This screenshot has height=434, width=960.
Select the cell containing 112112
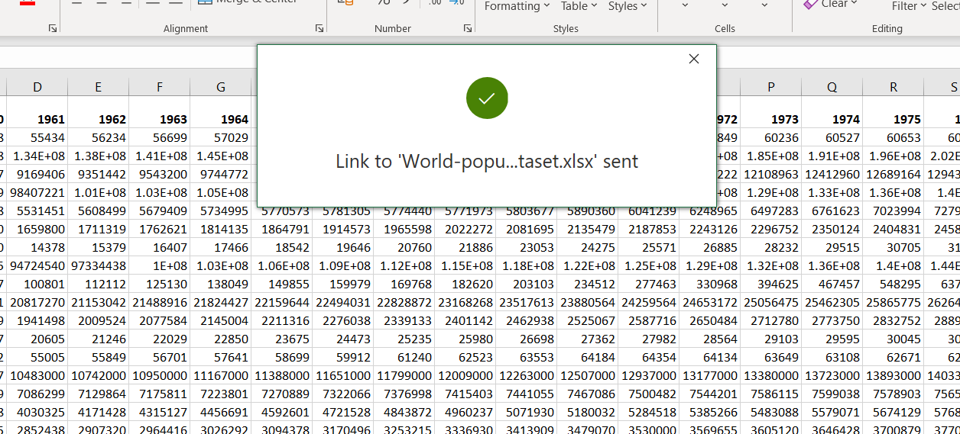(x=99, y=285)
